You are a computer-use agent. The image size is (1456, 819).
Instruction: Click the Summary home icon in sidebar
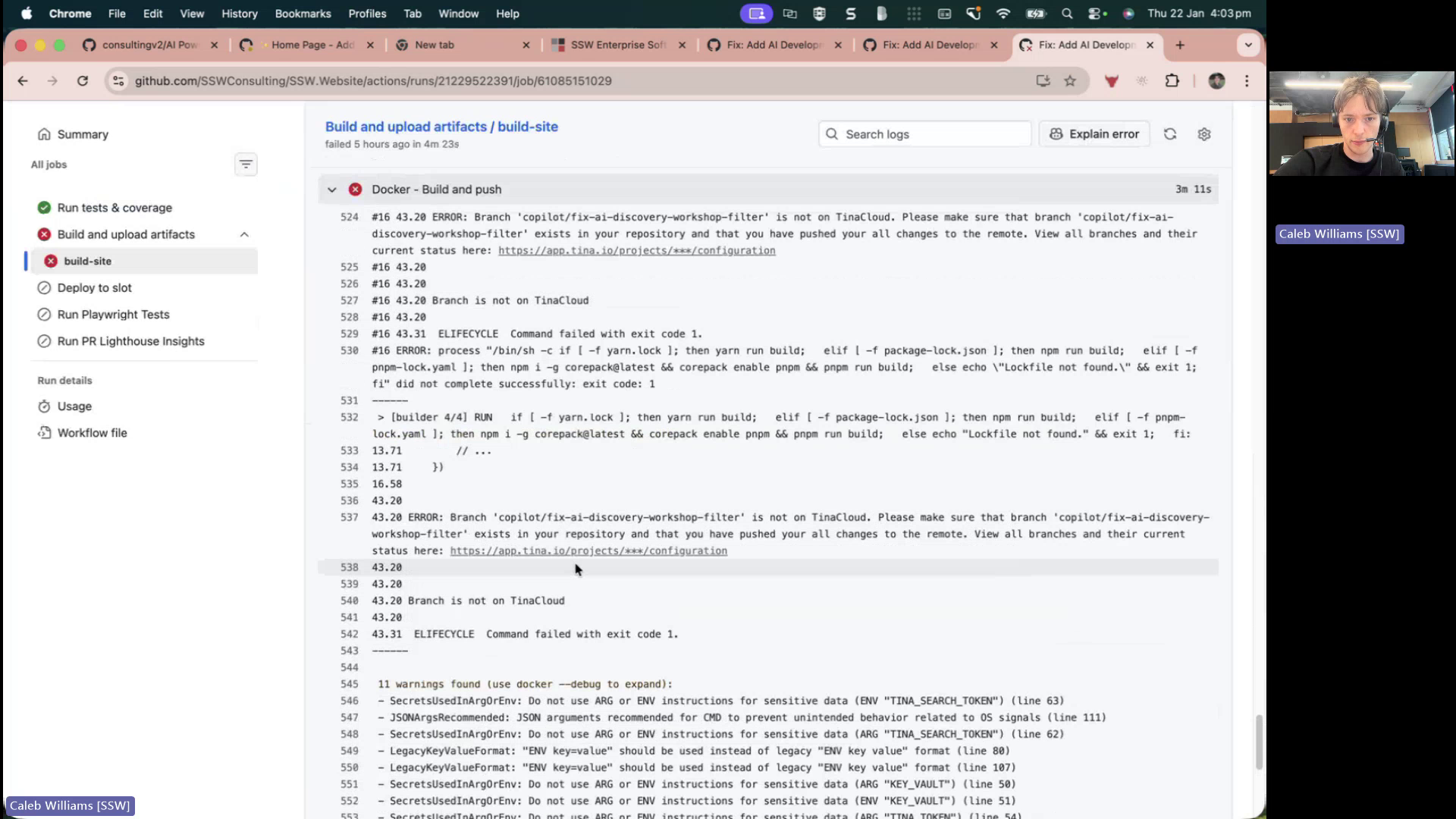[x=45, y=133]
